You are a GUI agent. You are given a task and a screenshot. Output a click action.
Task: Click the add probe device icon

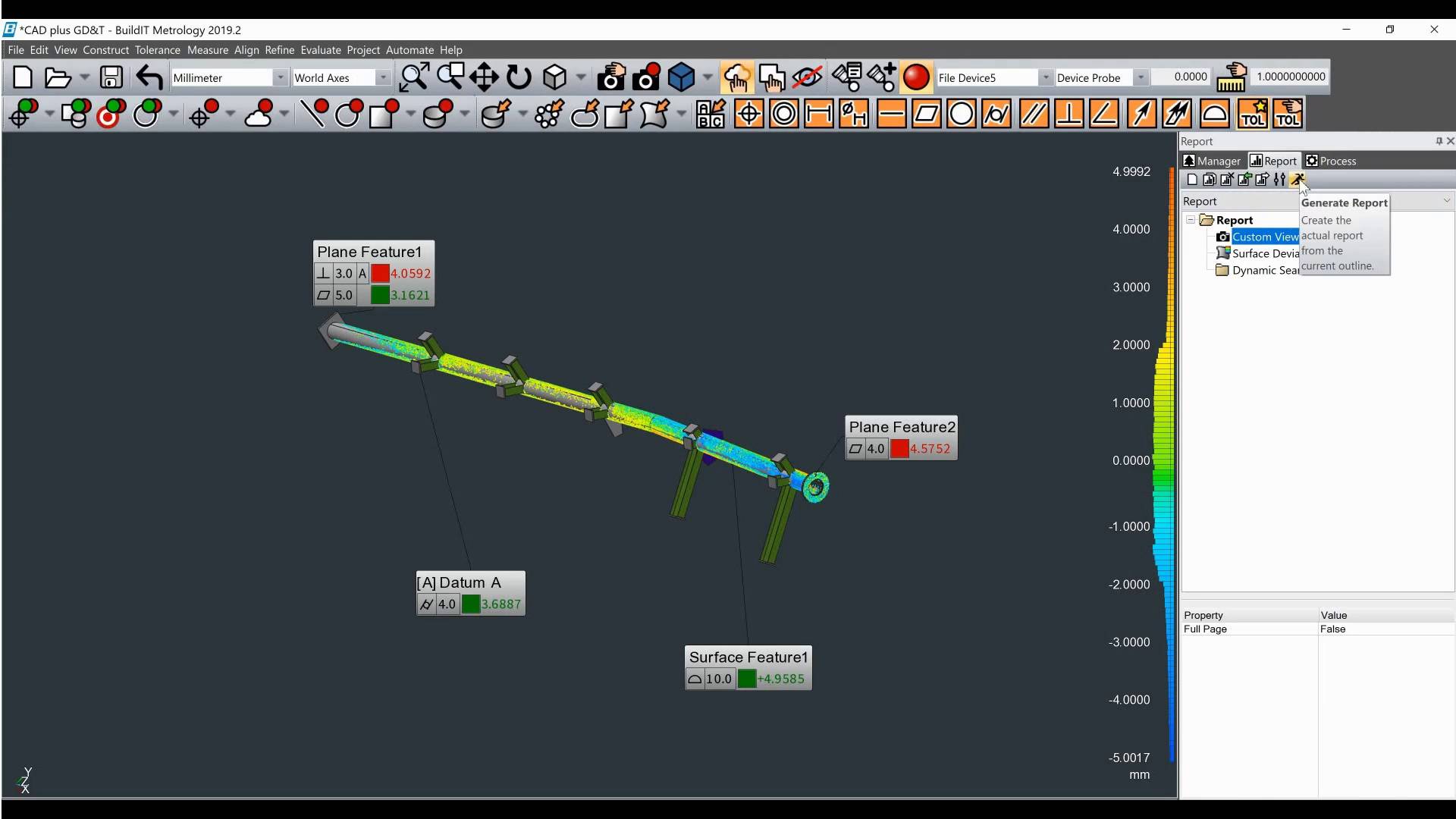[x=881, y=77]
